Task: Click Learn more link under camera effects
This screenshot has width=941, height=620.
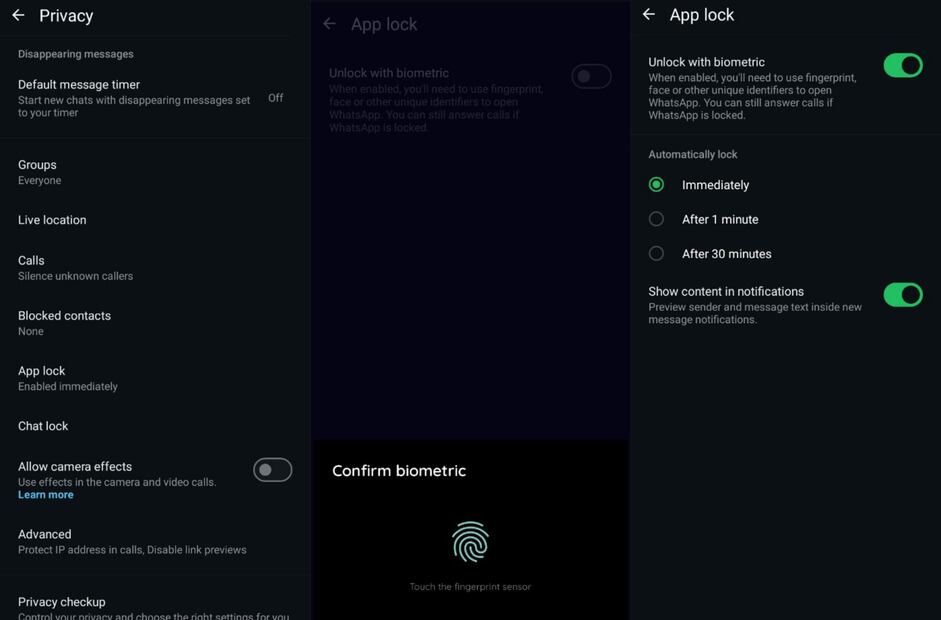Action: click(x=45, y=495)
